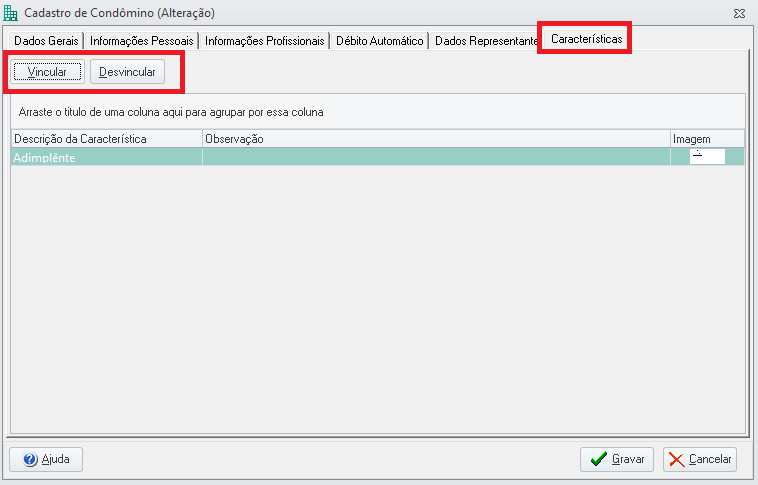
Task: Open Ajuda help button
Action: click(46, 459)
